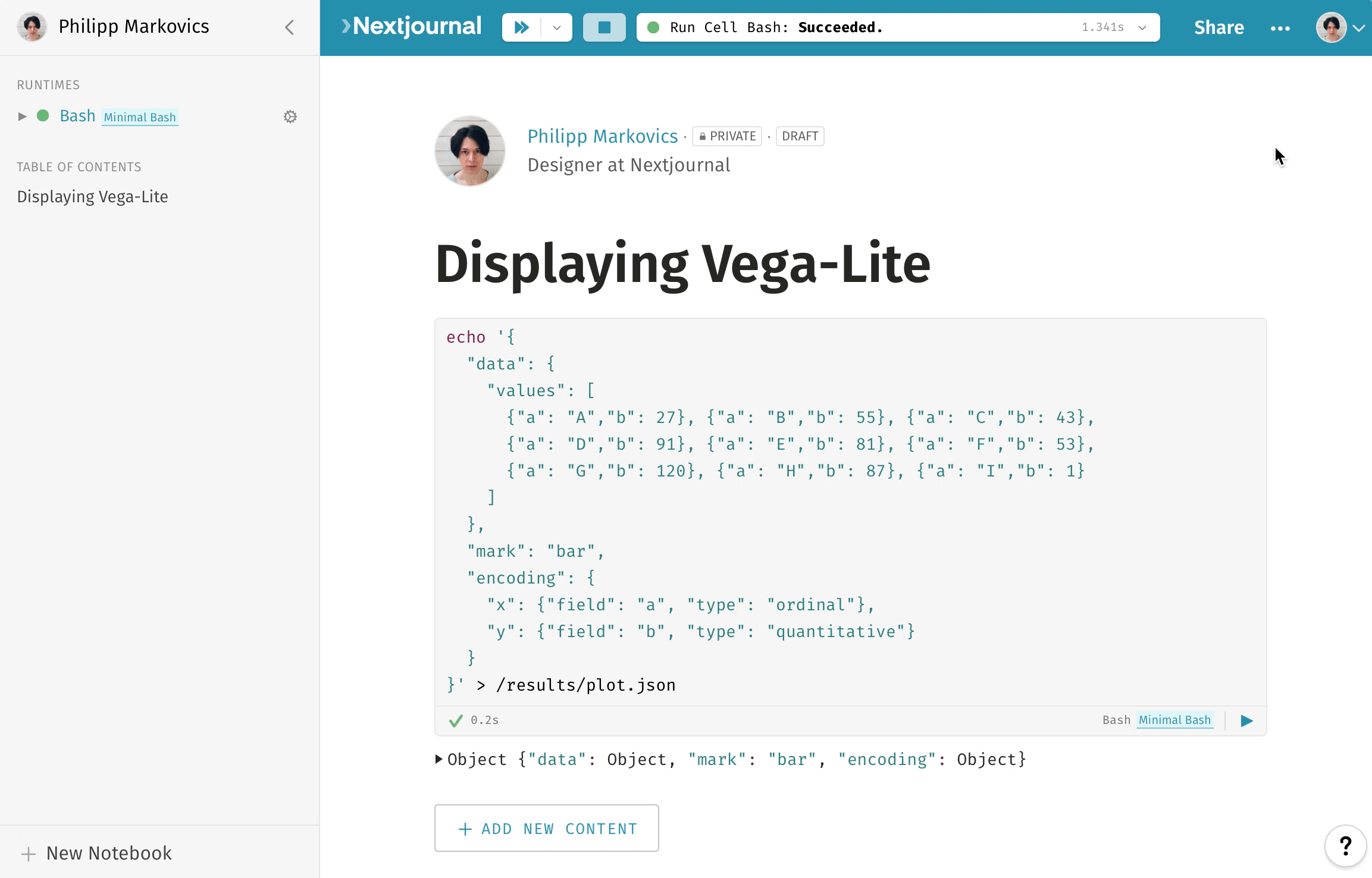Expand the Bash runtime triangle
The image size is (1372, 878).
(23, 116)
